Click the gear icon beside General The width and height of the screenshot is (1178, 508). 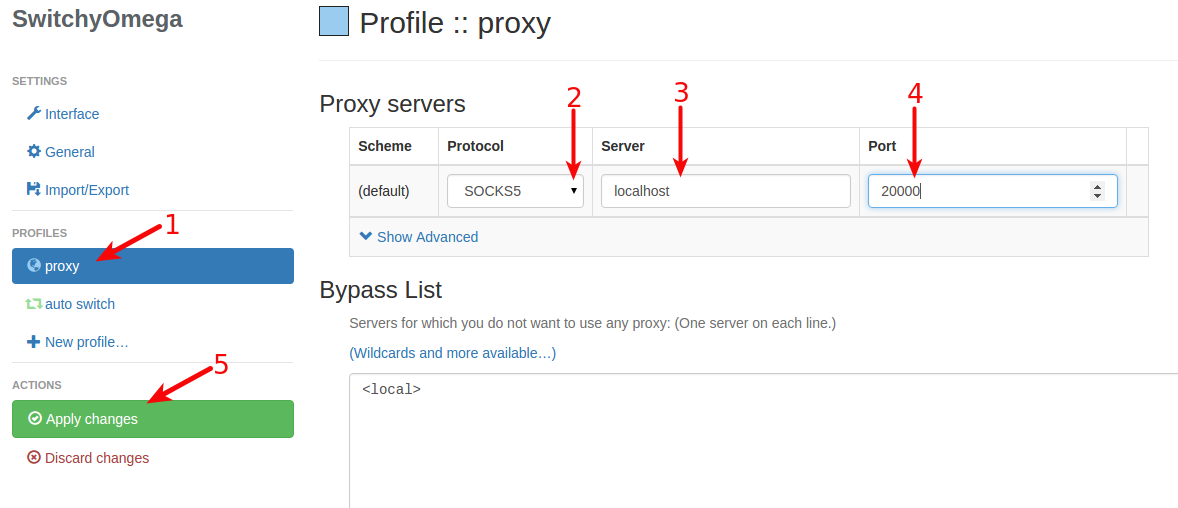[34, 151]
